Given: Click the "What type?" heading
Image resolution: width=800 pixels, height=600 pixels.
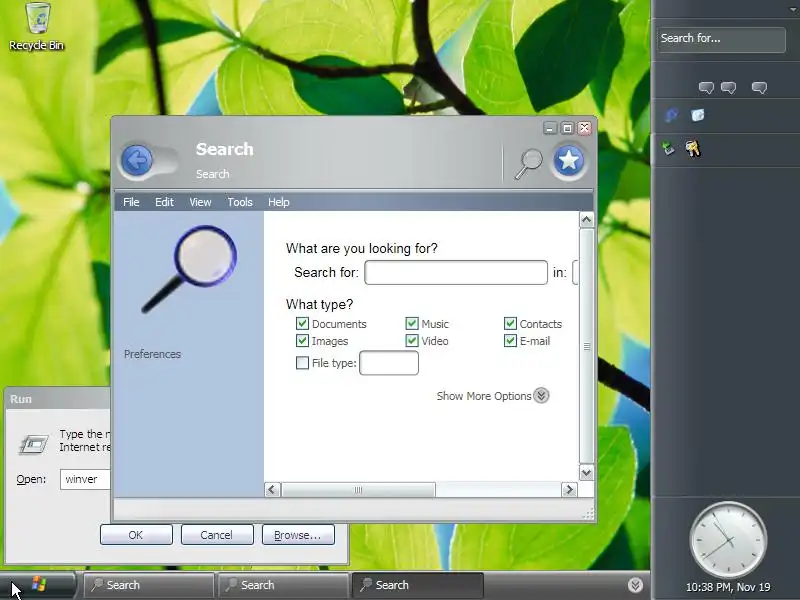Looking at the screenshot, I should (319, 305).
